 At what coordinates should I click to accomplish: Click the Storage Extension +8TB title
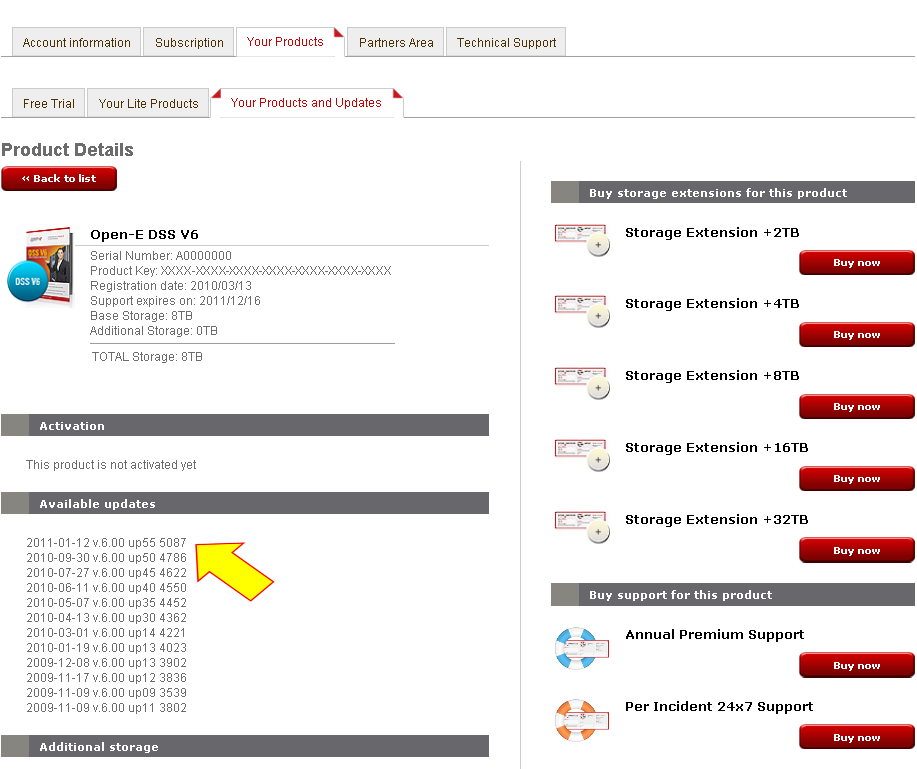[712, 376]
